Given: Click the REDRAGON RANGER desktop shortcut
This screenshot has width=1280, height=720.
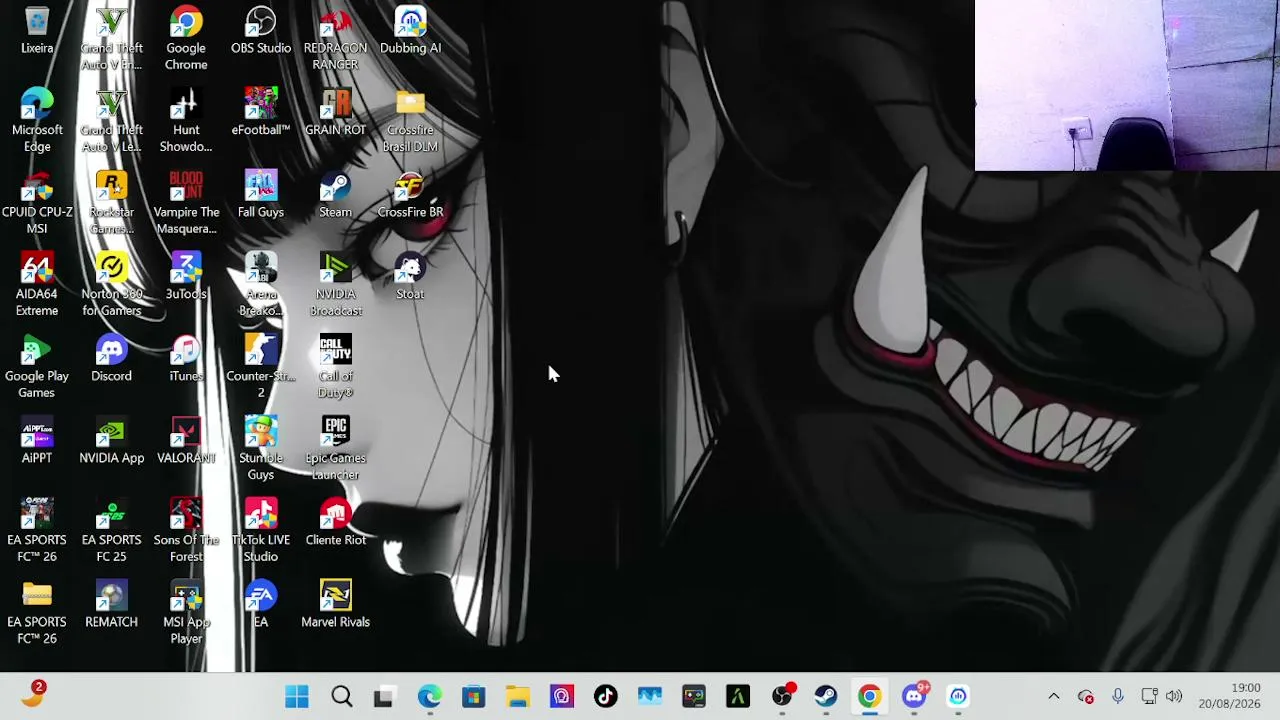Looking at the screenshot, I should coord(335,39).
